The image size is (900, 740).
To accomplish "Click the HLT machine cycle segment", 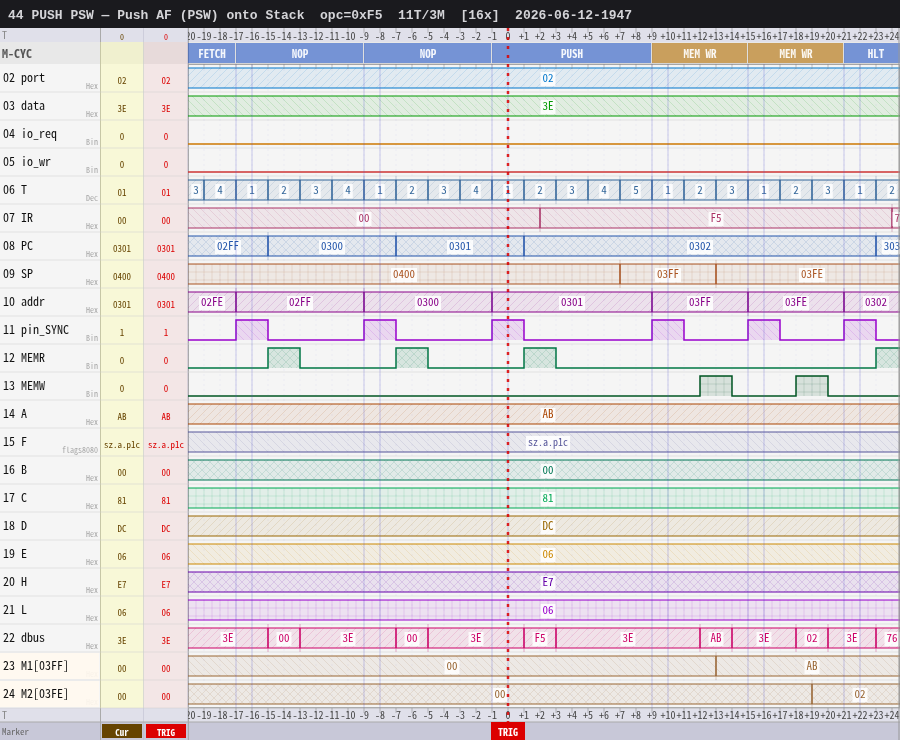I will (872, 54).
